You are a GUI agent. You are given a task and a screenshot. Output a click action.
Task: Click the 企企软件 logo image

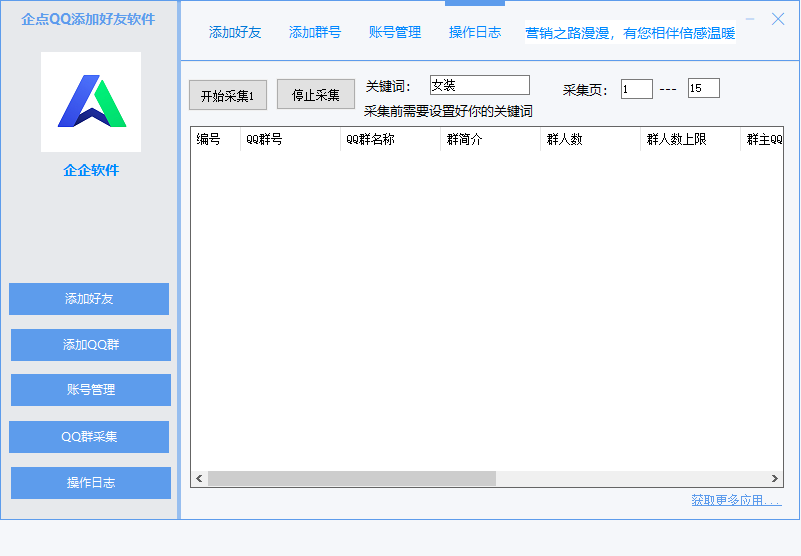(91, 102)
